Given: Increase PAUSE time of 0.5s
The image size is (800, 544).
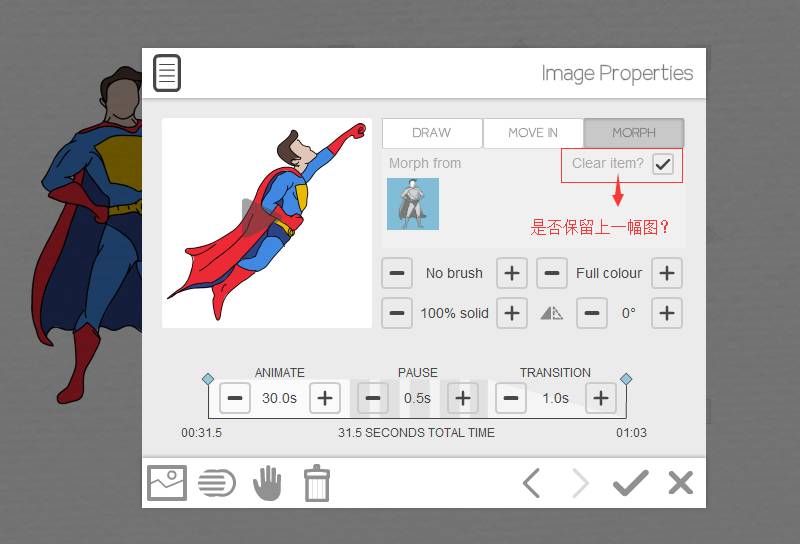Looking at the screenshot, I should point(463,398).
